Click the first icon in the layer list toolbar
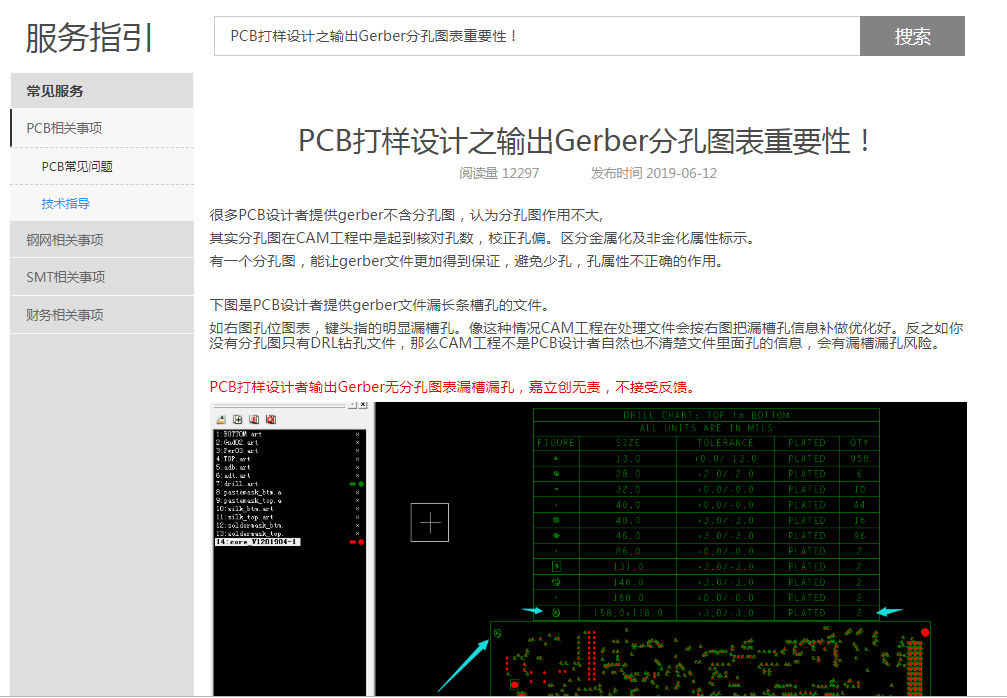The image size is (1007, 698). pyautogui.click(x=221, y=419)
